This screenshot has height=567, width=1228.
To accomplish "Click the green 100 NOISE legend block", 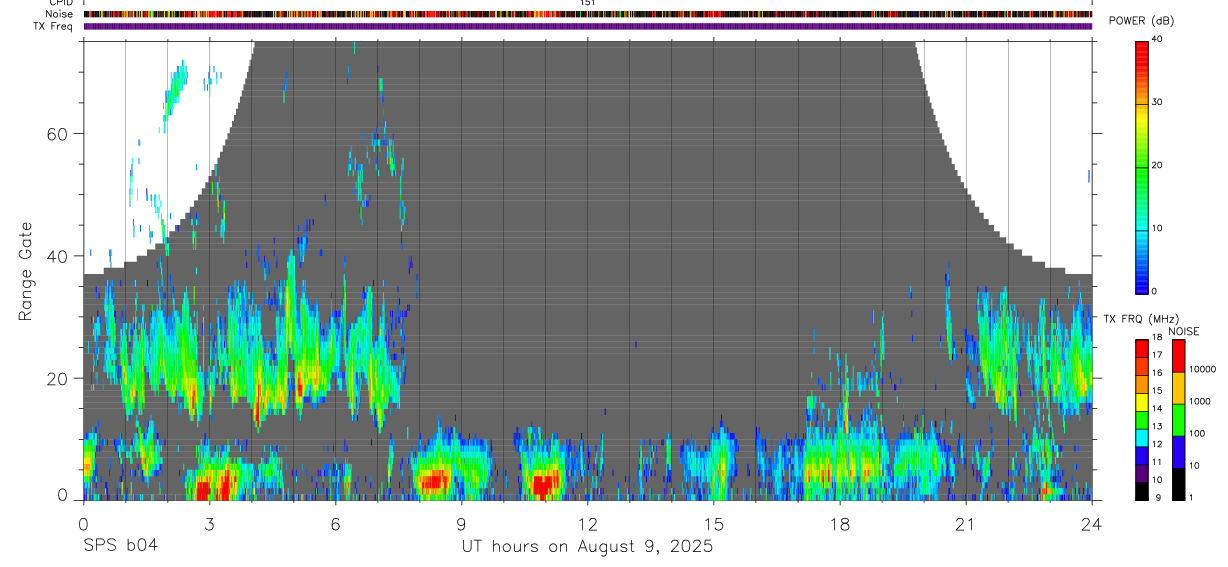I will pos(1178,420).
